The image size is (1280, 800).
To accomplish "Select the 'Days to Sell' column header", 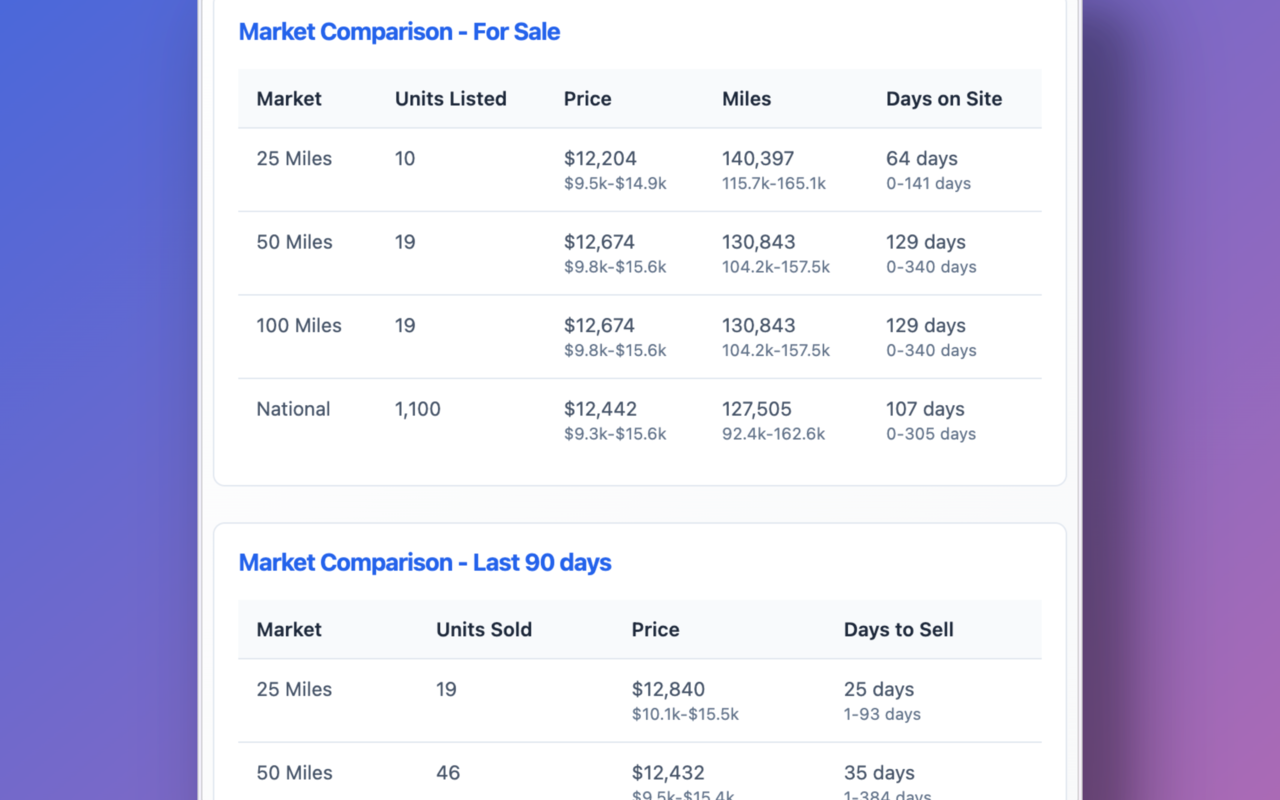I will [x=899, y=630].
